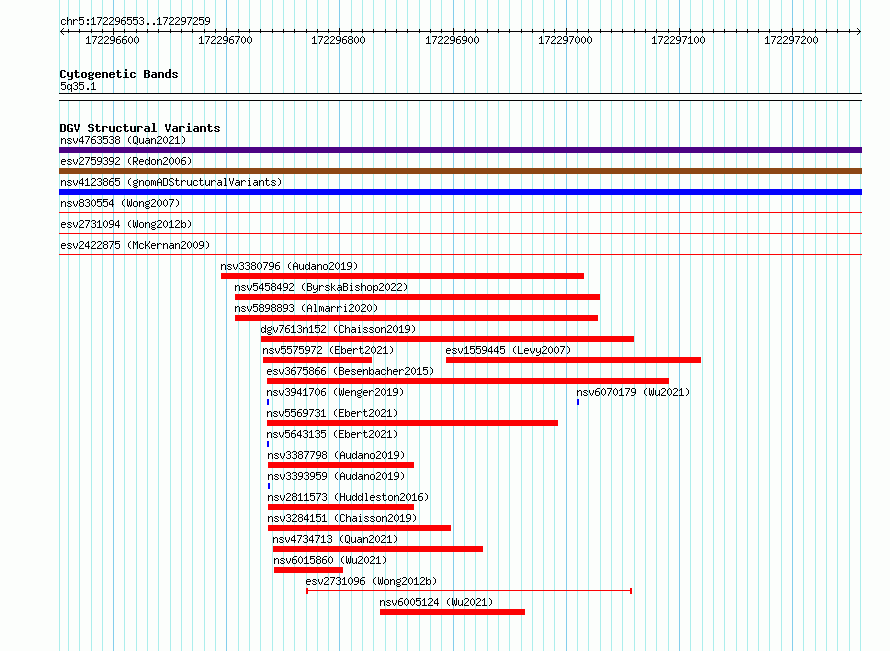Click the nsv2811573 (Huddleston2016) label

[x=348, y=497]
